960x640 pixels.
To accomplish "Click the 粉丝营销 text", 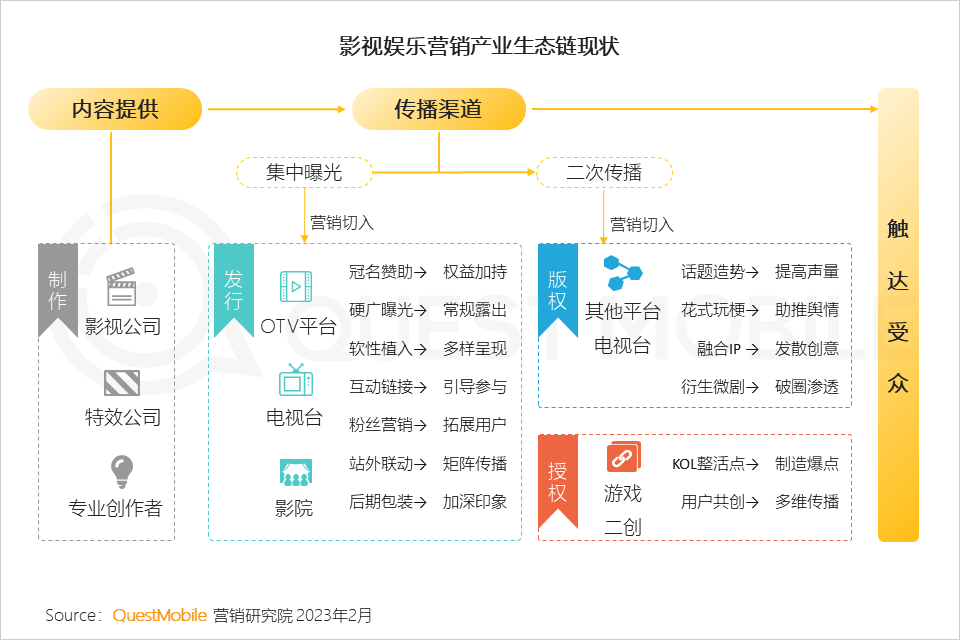I will click(x=381, y=424).
